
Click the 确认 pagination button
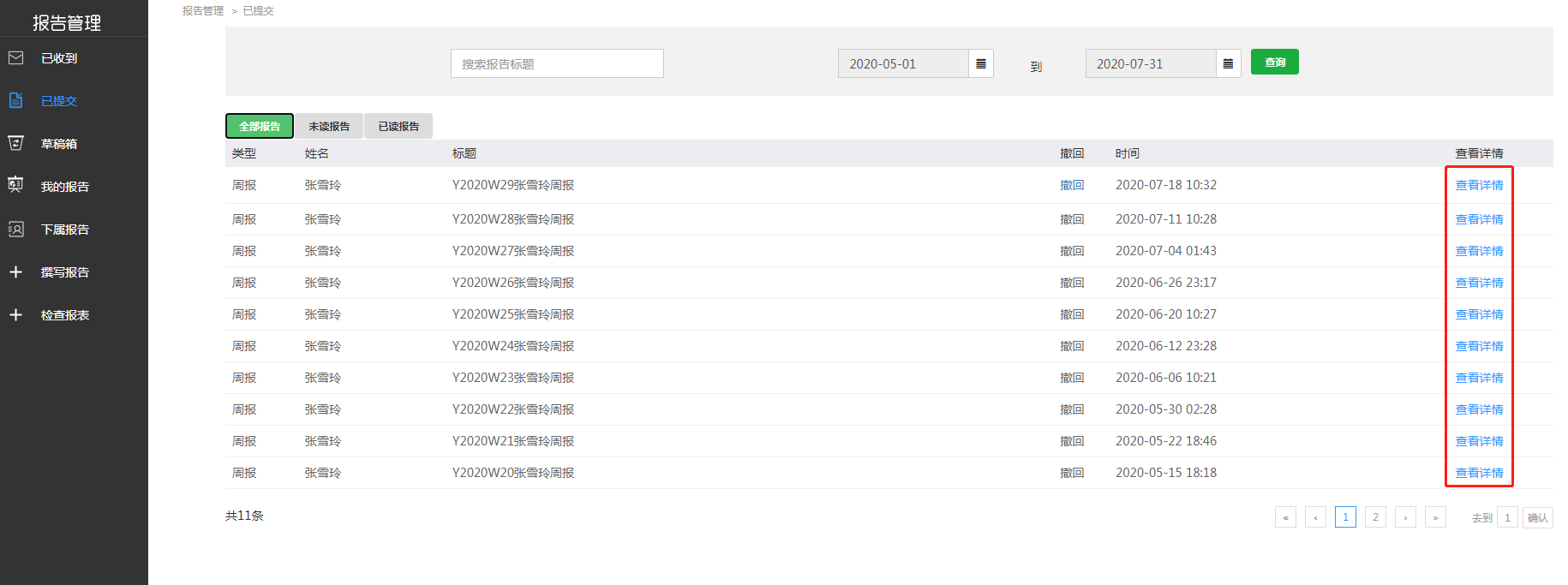tap(1537, 517)
